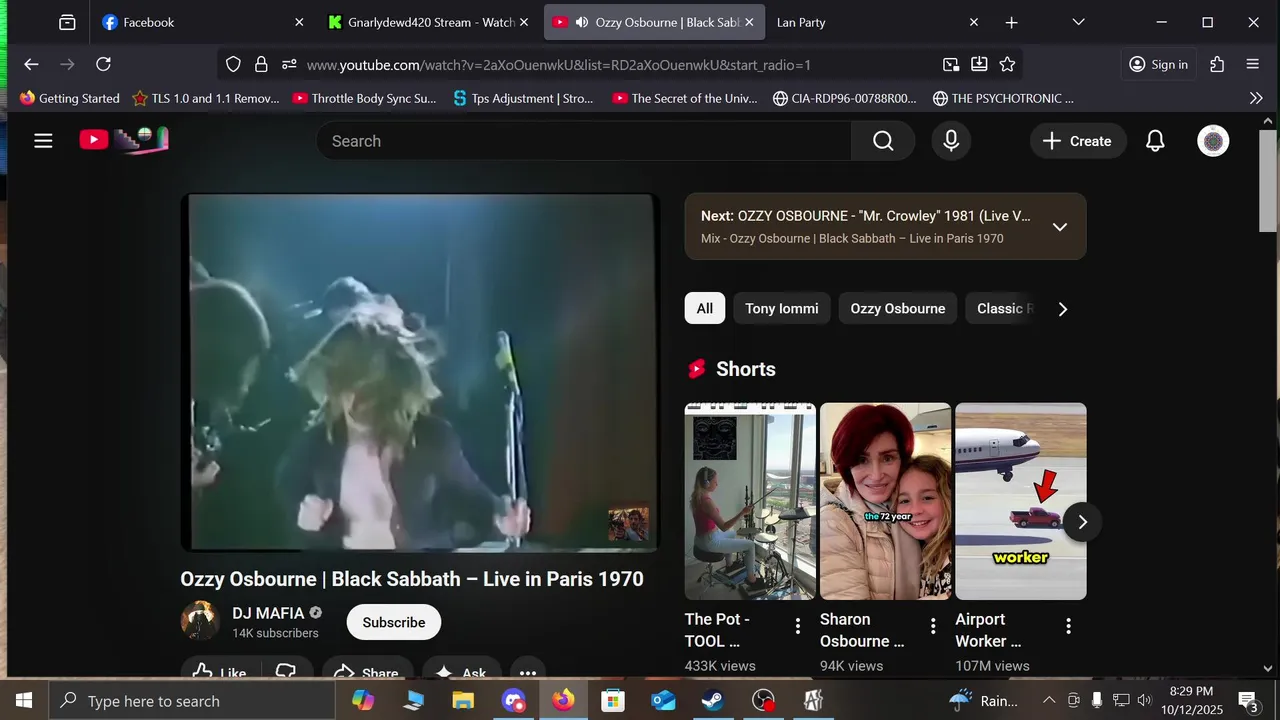Viewport: 1280px width, 720px height.
Task: Open Firefox tracking protection shield
Action: coord(233,64)
